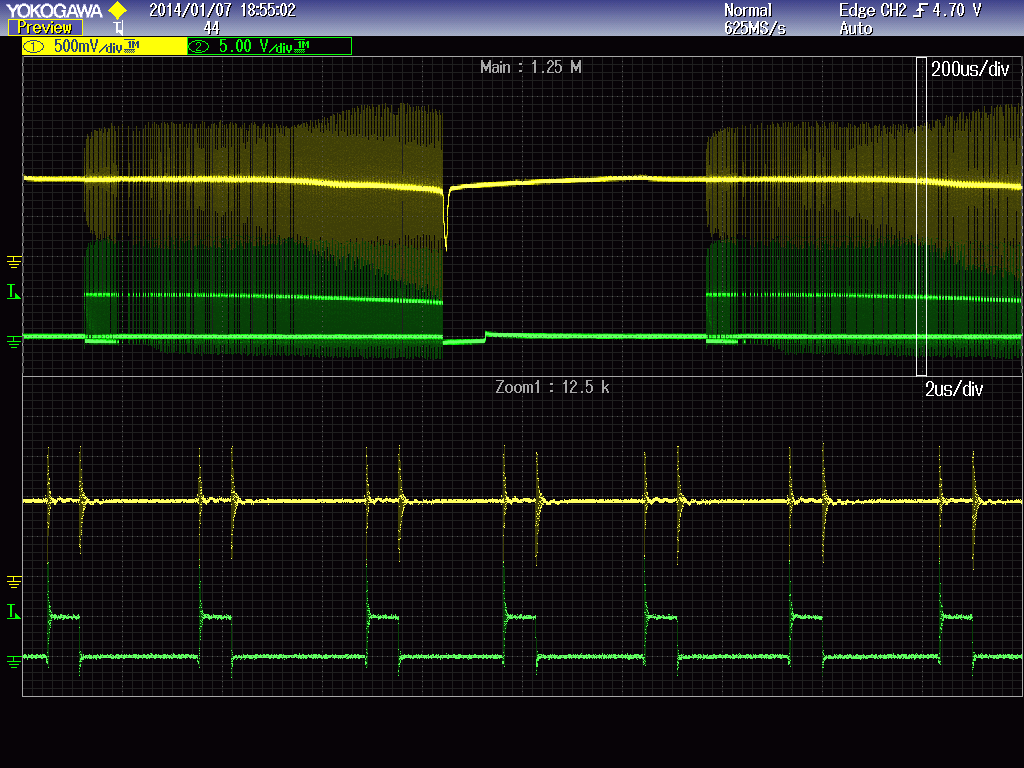The width and height of the screenshot is (1024, 768).
Task: Click the Zoom1 : 12.5 k label
Action: point(552,387)
